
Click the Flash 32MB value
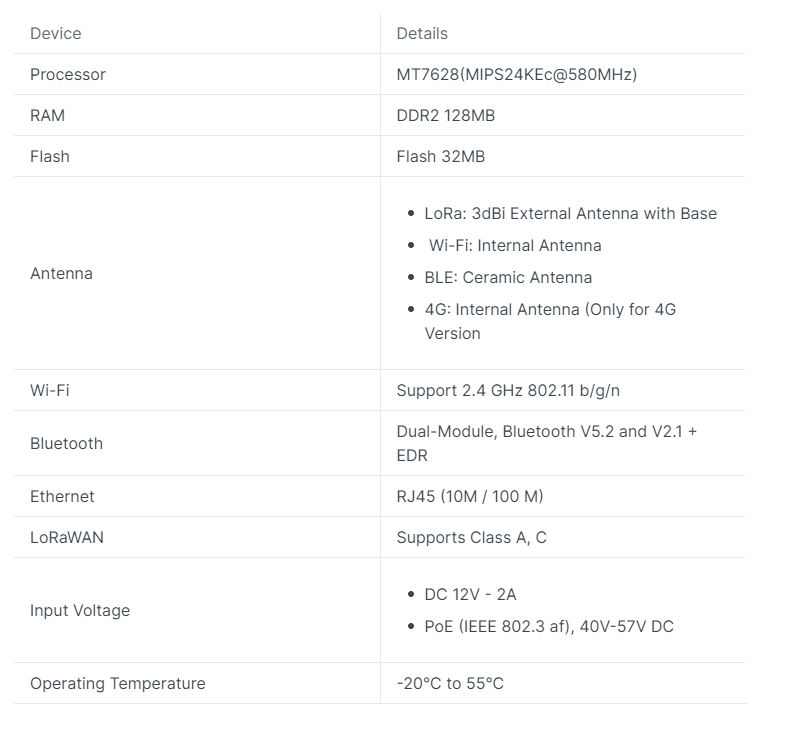point(440,156)
